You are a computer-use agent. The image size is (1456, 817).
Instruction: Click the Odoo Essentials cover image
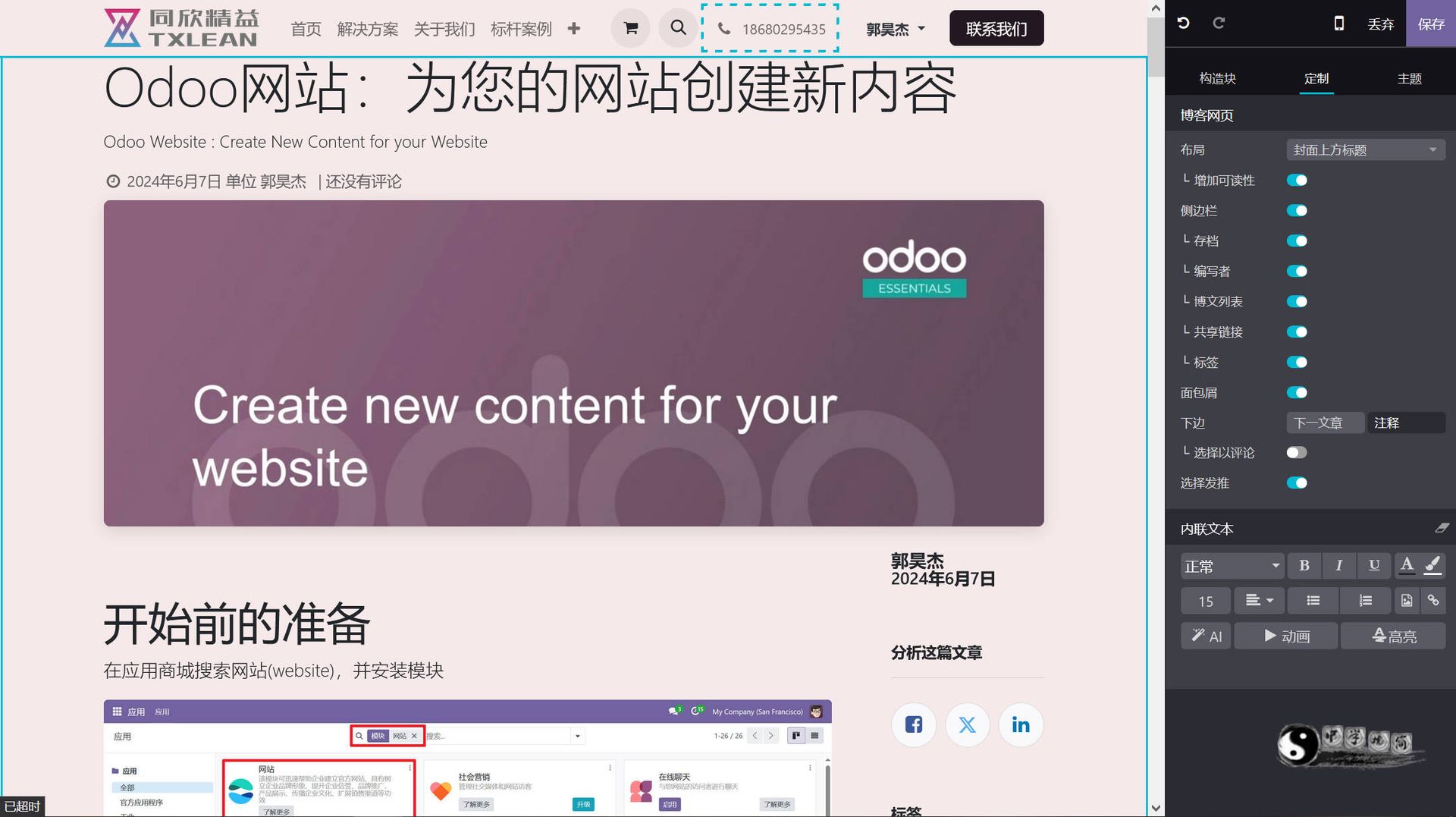coord(573,363)
